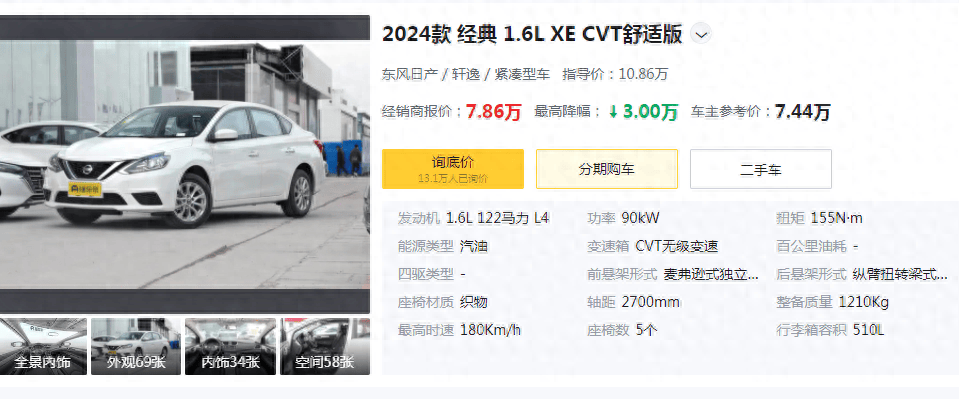Click the 7.86万 dealer price
This screenshot has width=959, height=407.
pos(493,112)
